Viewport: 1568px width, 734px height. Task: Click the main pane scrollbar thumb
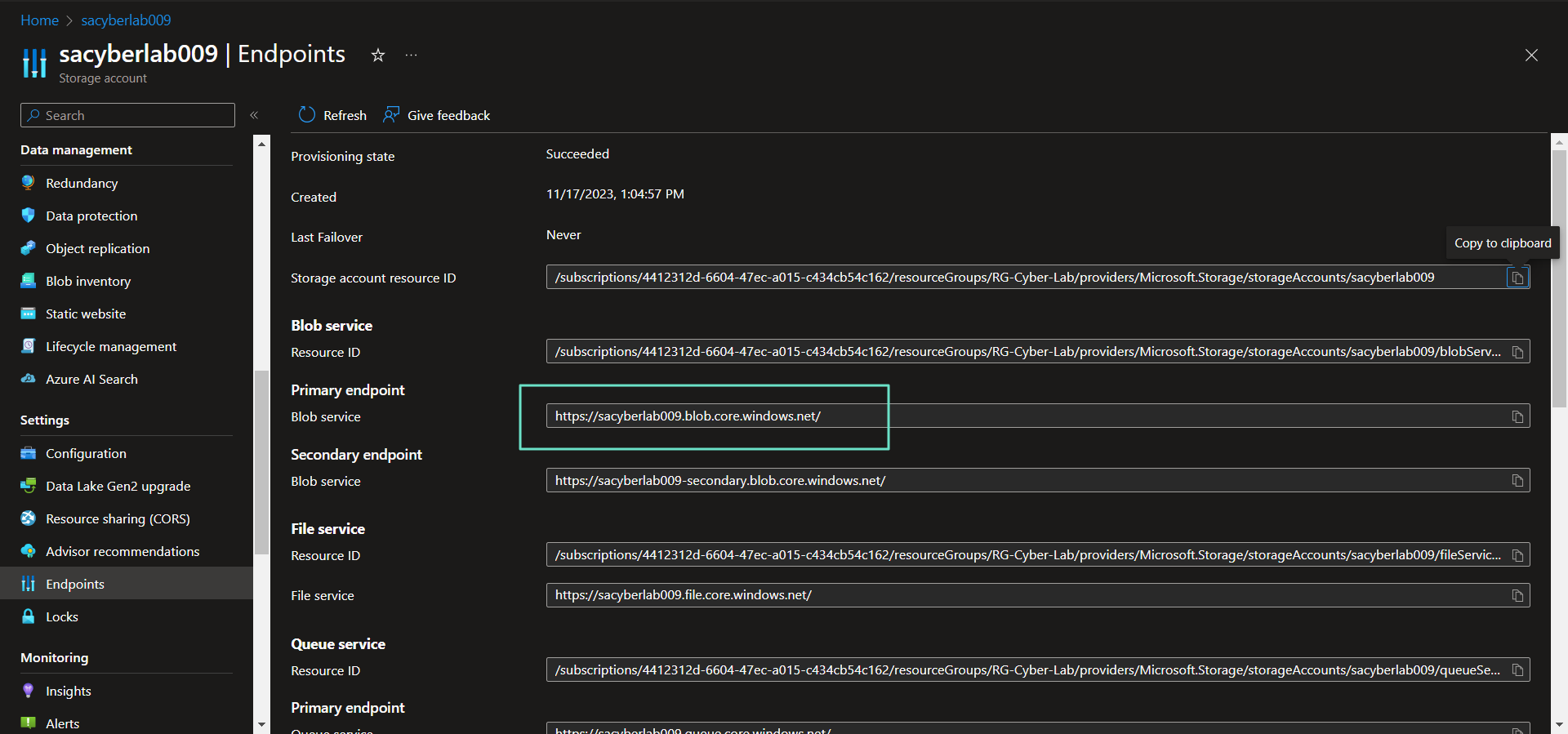(1559, 278)
